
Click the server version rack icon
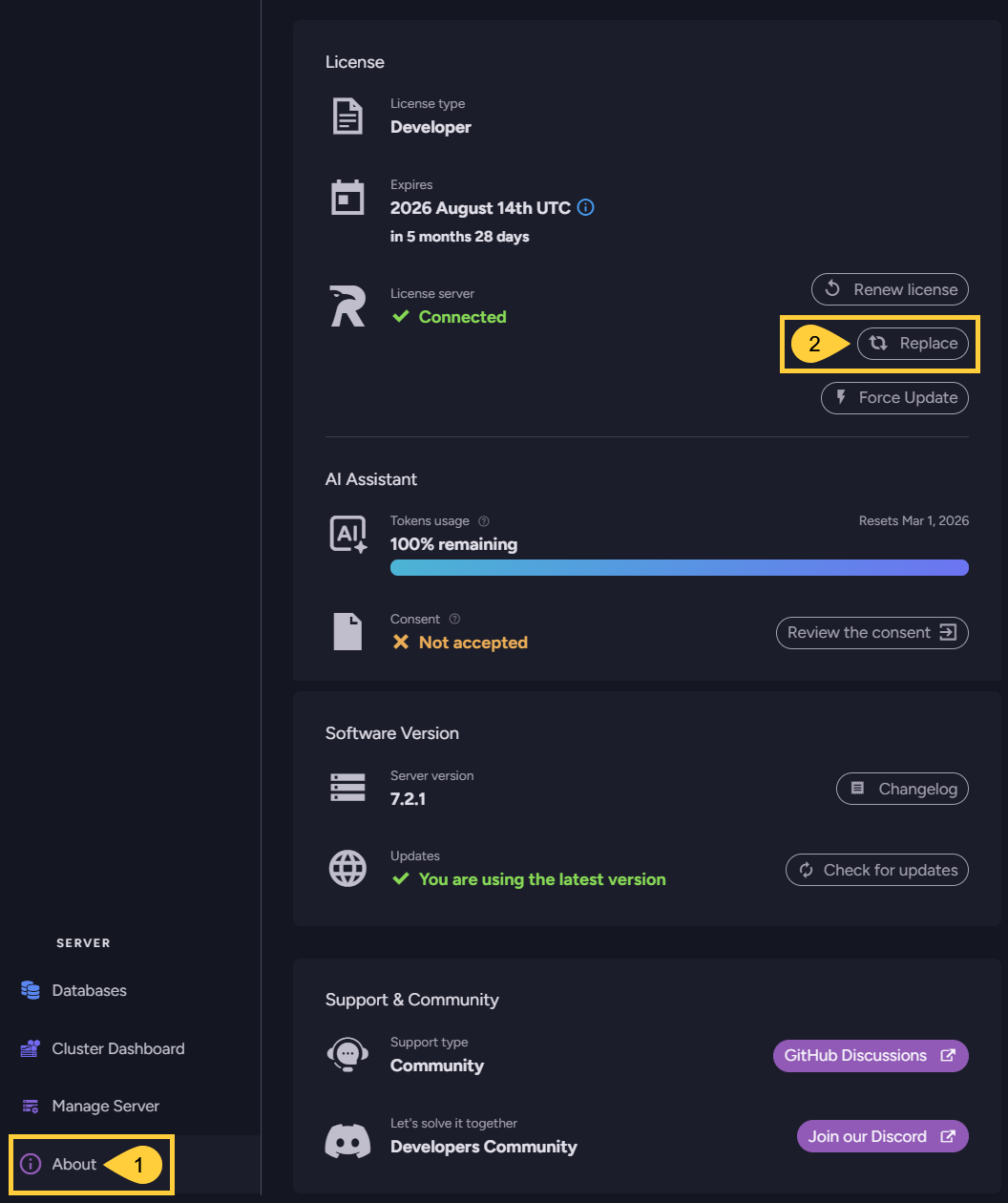point(347,789)
